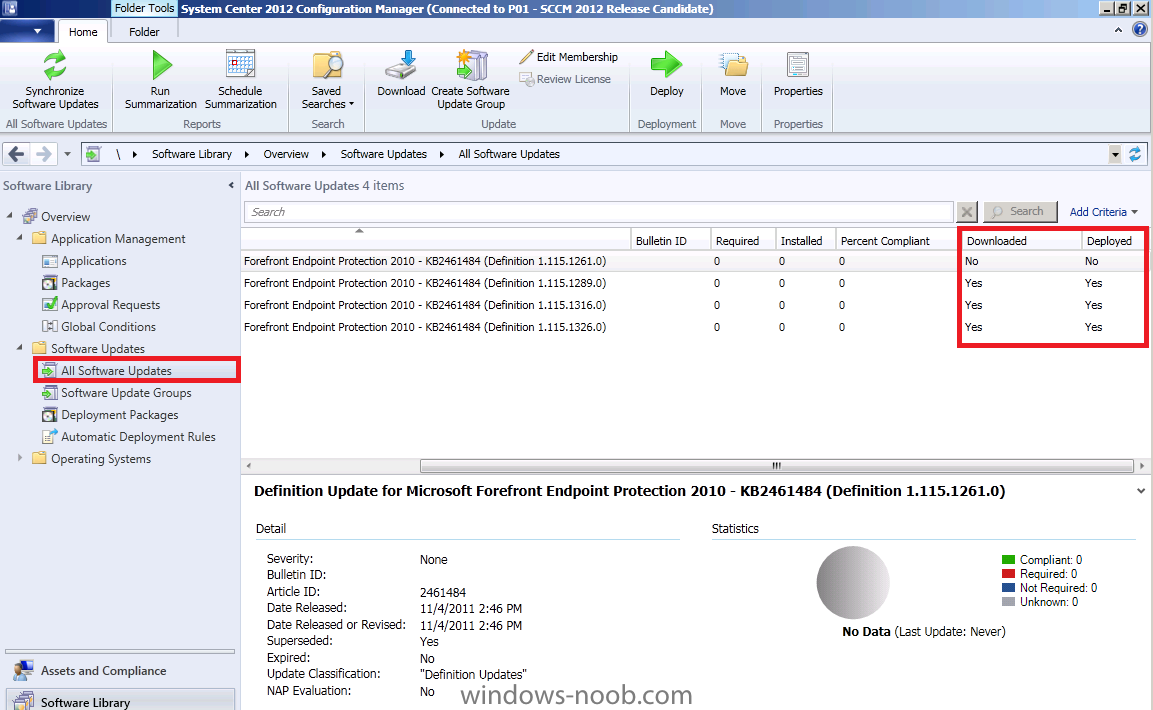1153x710 pixels.
Task: Sort by Deployed column header
Action: [1113, 240]
